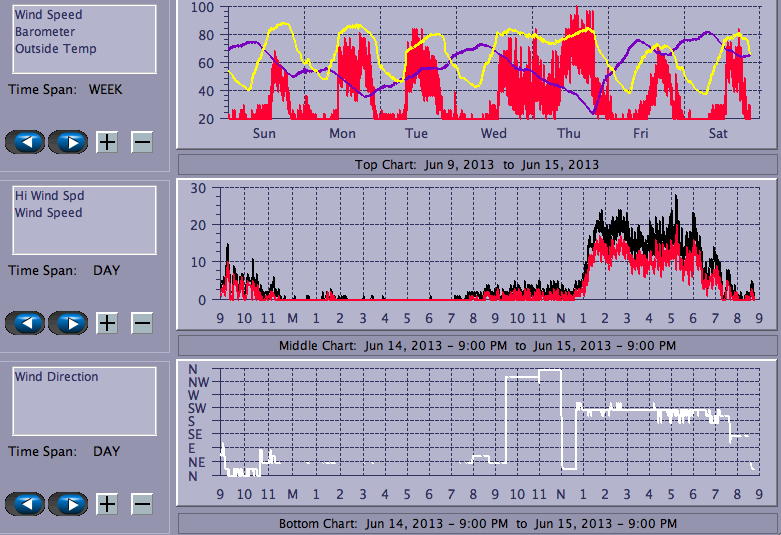The width and height of the screenshot is (781, 535).
Task: Advance middle chart forward one day
Action: click(68, 323)
